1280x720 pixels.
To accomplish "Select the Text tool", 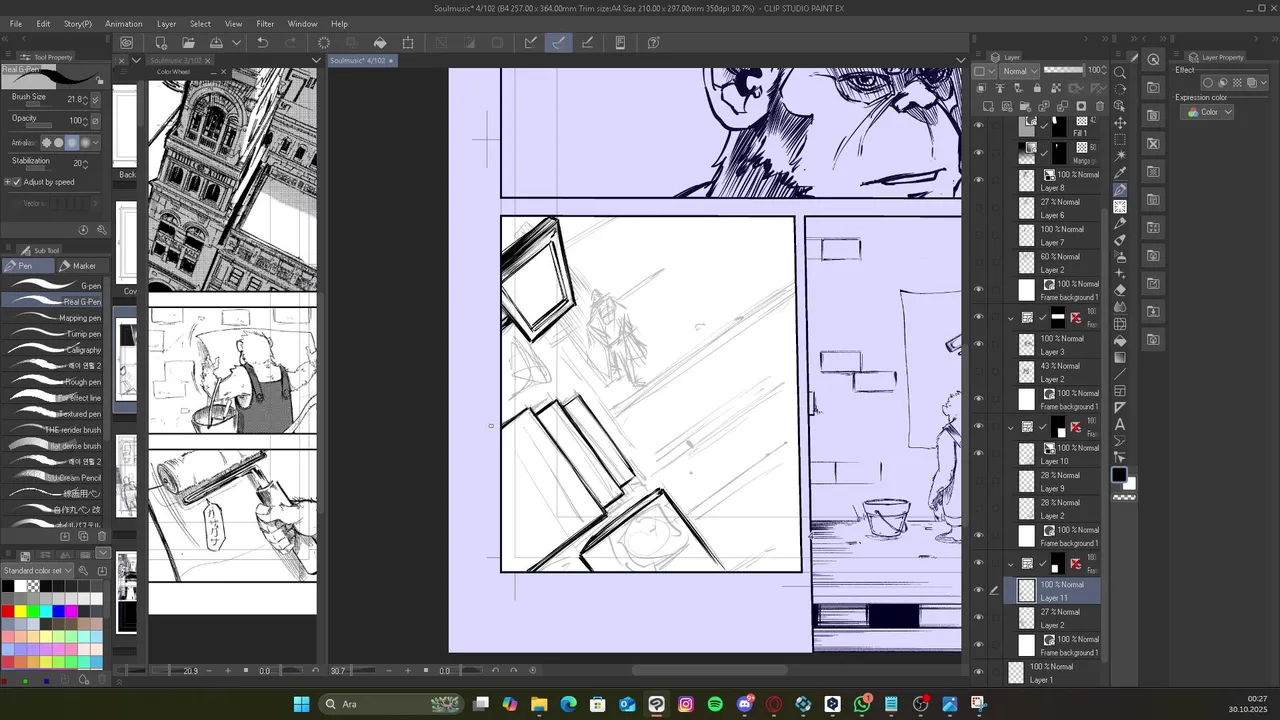I will (1120, 425).
